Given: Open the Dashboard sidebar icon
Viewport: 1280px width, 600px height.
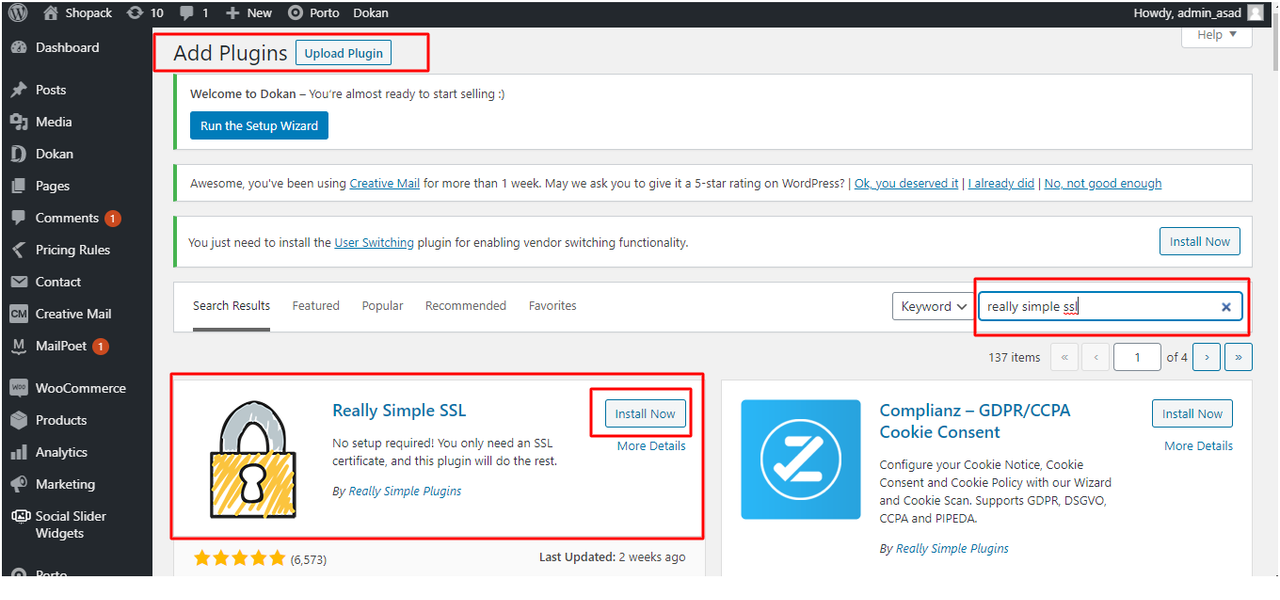Looking at the screenshot, I should click(x=19, y=47).
